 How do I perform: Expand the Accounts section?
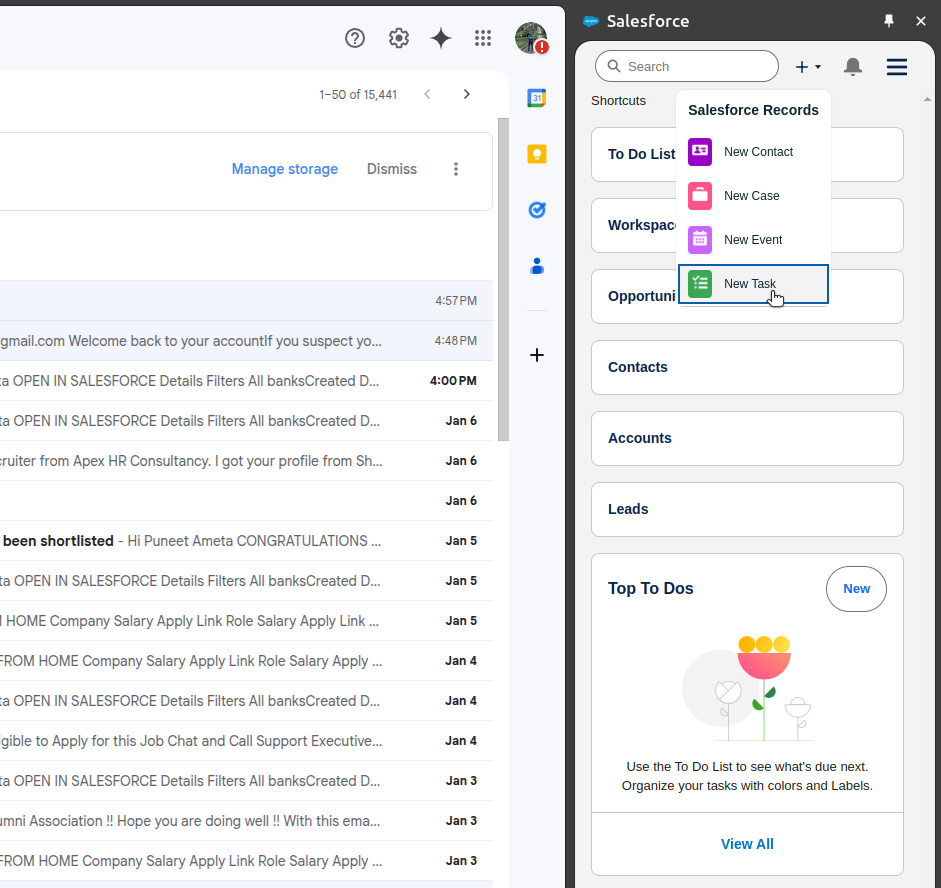coord(747,438)
